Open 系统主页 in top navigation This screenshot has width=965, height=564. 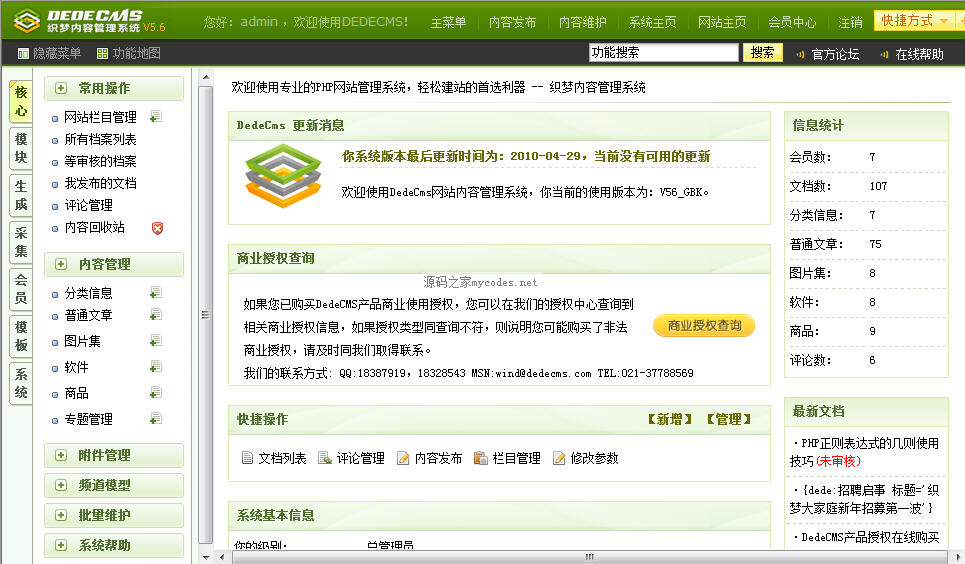point(652,23)
